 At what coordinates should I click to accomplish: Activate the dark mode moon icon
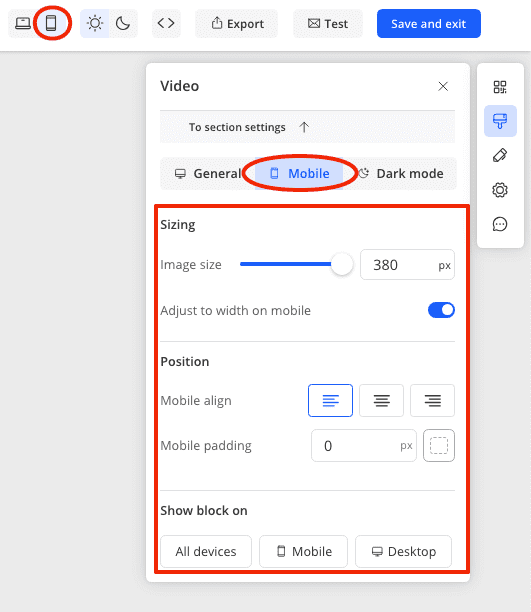coord(123,23)
